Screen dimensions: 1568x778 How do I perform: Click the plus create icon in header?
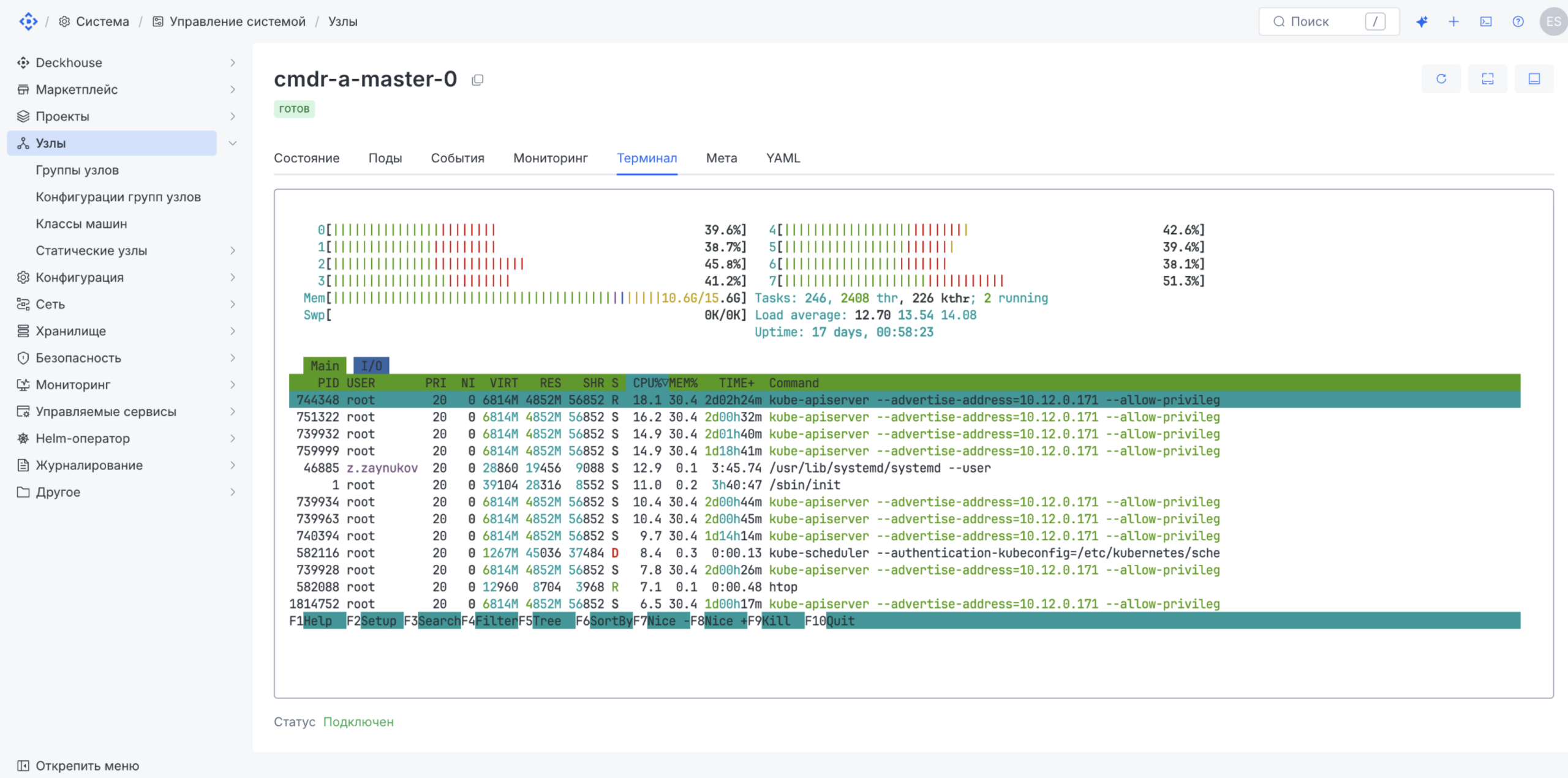pyautogui.click(x=1453, y=21)
